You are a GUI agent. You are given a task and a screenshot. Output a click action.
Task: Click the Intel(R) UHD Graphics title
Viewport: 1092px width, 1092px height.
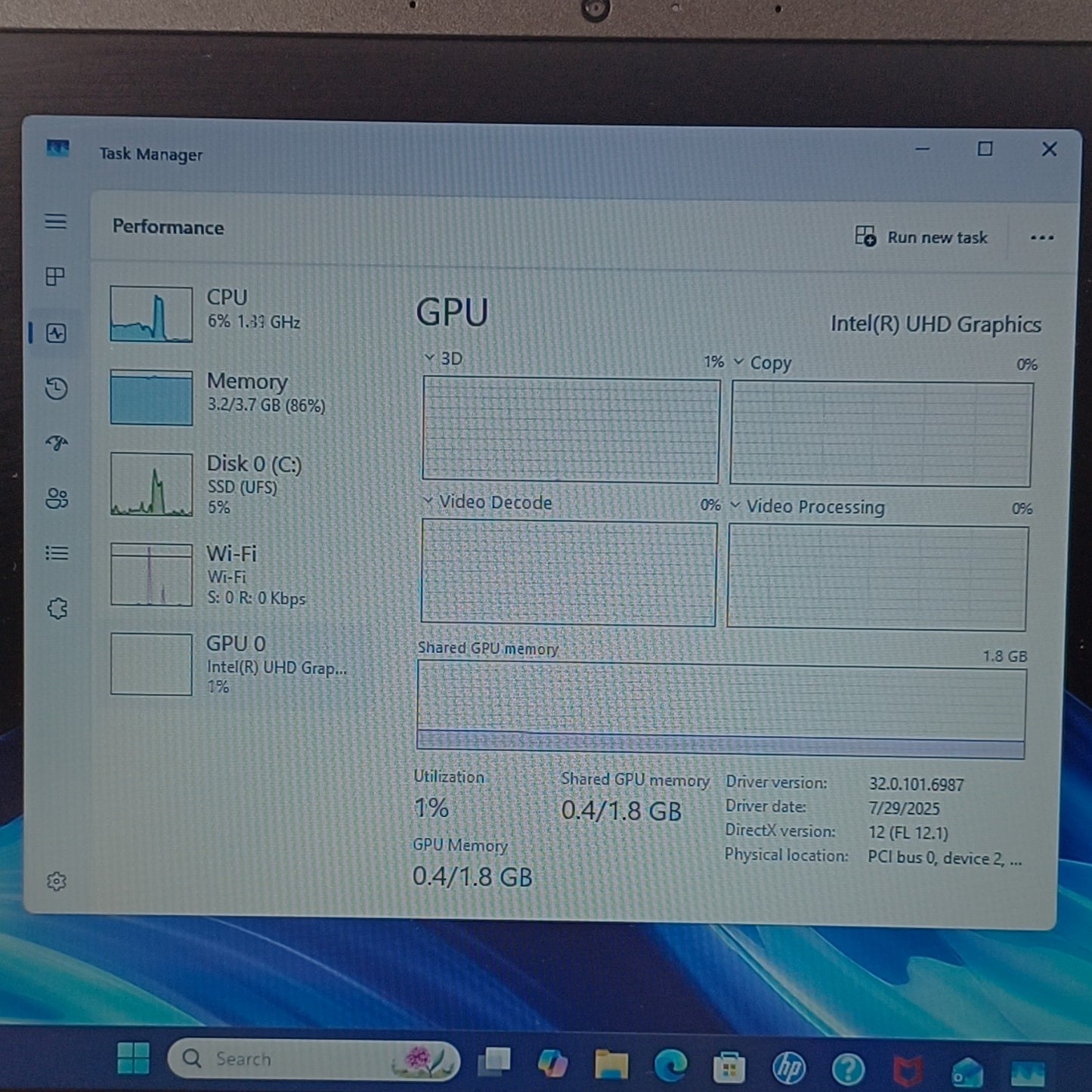click(936, 324)
